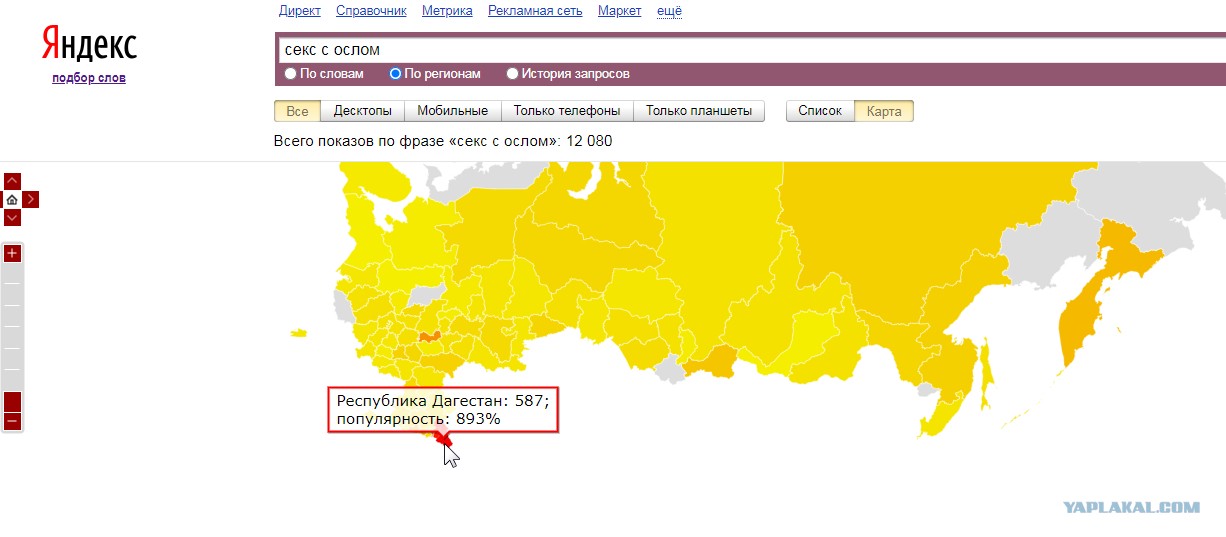This screenshot has height=537, width=1226.
Task: Click the total impressions text "12 080"
Action: click(589, 141)
